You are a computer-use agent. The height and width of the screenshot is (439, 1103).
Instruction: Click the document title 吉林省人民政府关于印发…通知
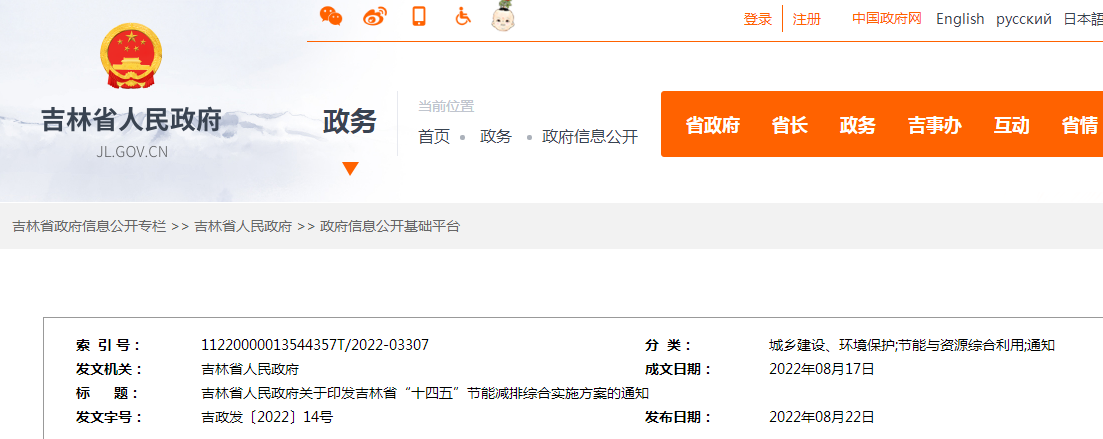[x=425, y=393]
